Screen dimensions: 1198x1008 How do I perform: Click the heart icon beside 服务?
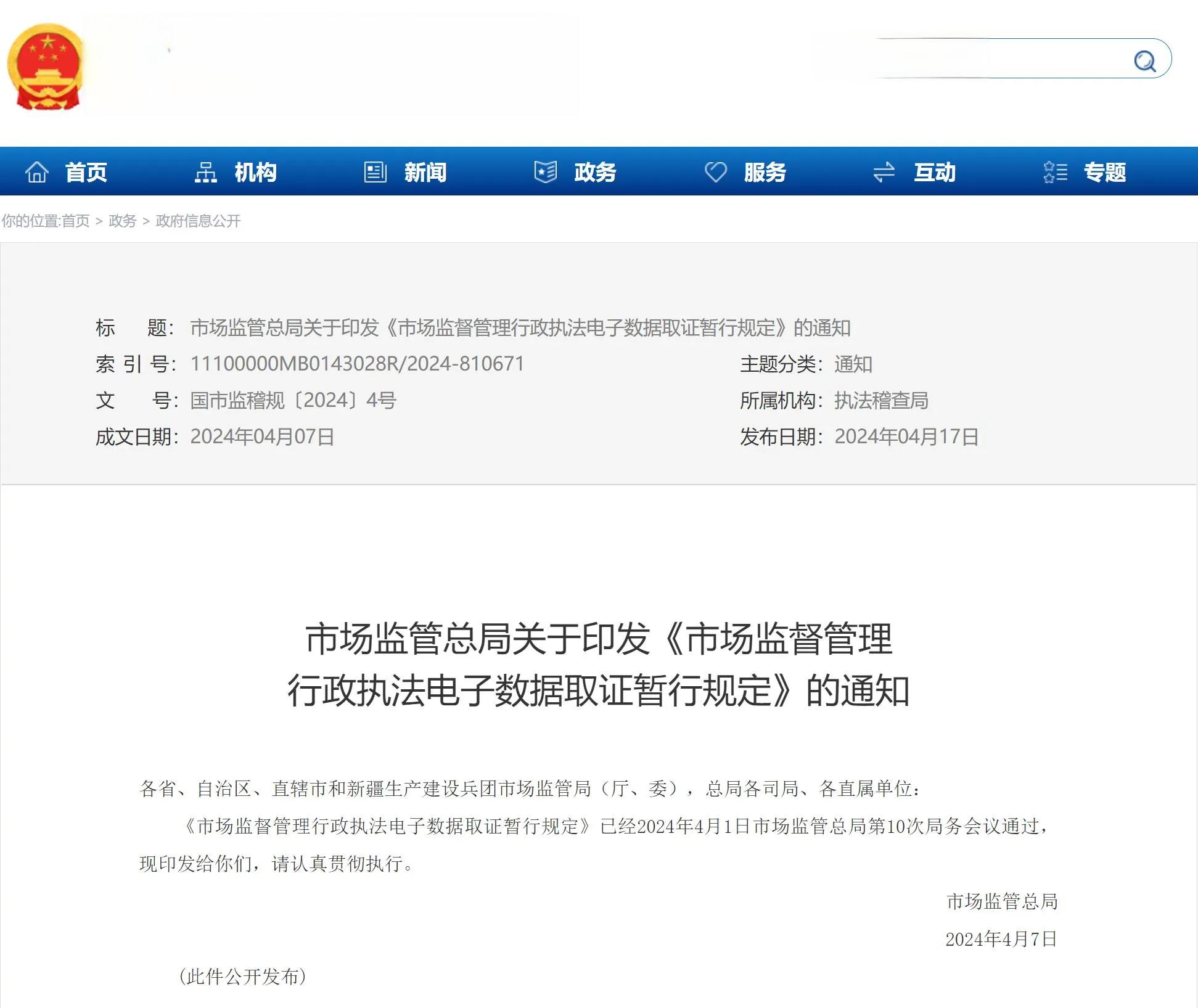[715, 172]
